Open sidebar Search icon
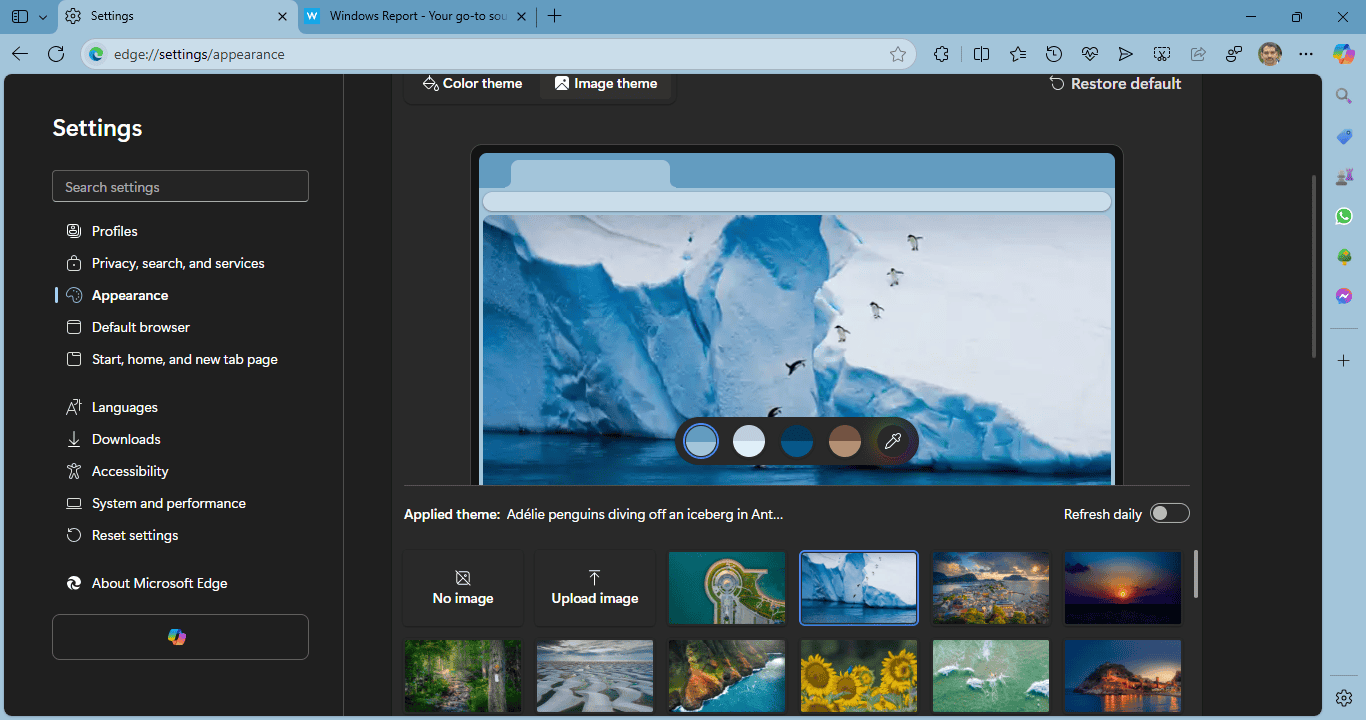 (1344, 96)
